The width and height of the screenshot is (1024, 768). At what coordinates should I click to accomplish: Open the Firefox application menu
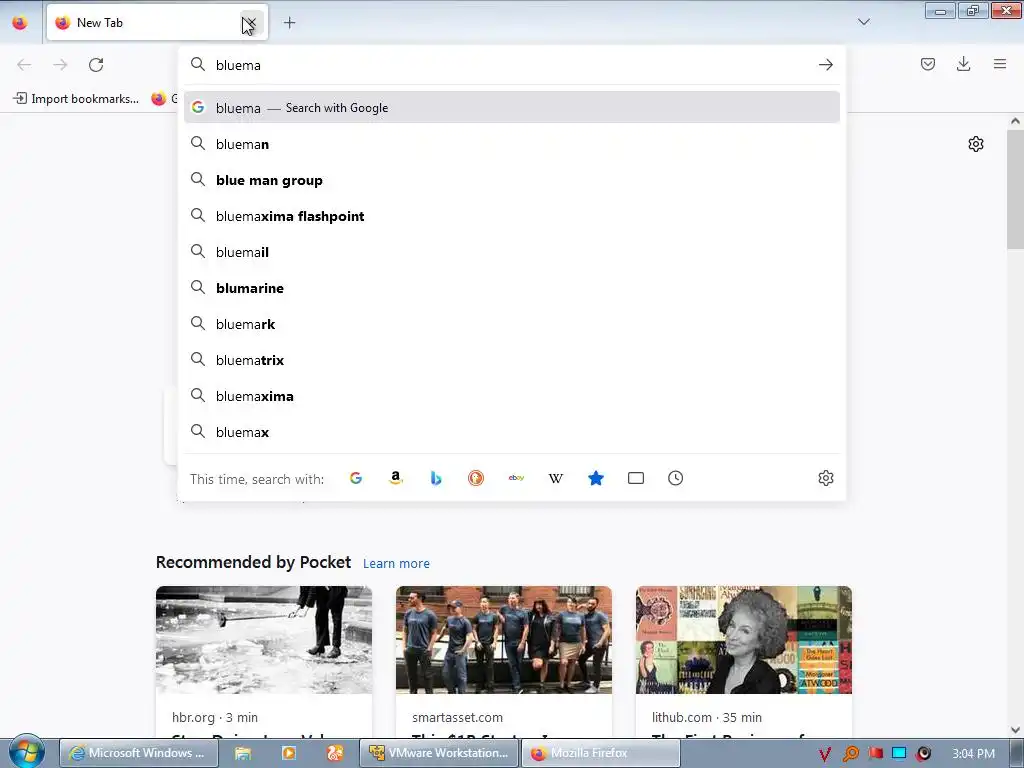(x=999, y=64)
